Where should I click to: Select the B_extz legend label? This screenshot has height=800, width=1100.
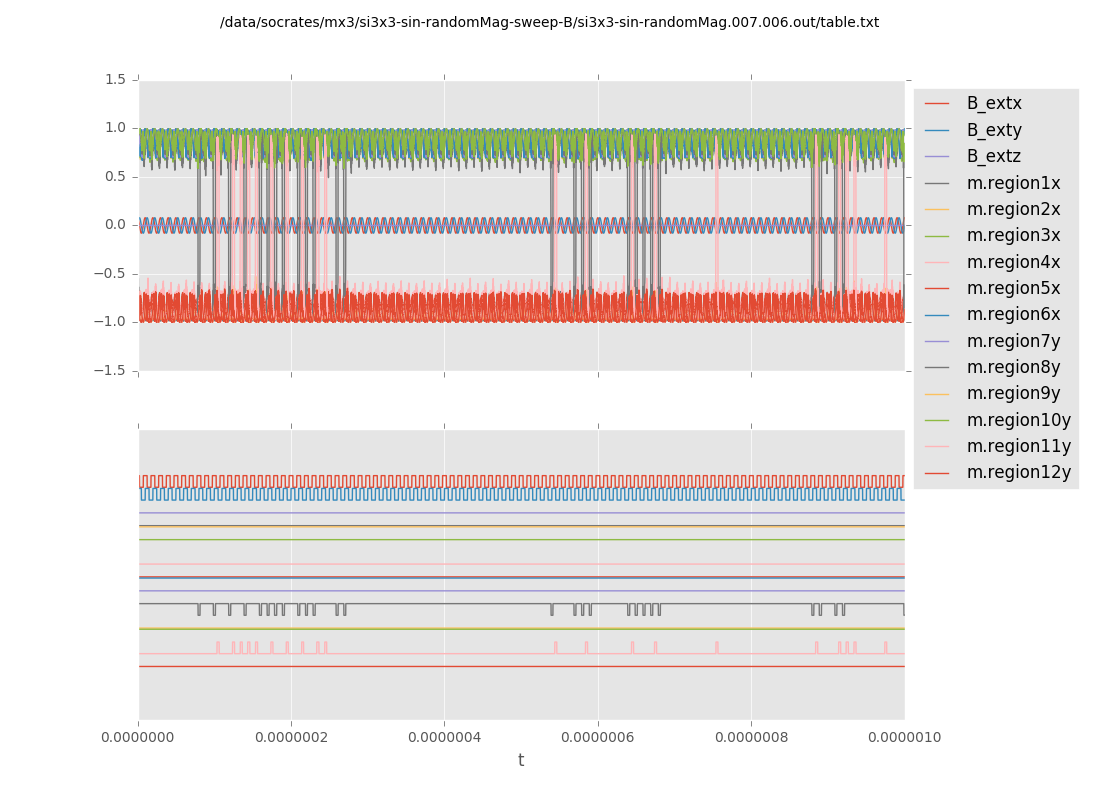point(993,156)
